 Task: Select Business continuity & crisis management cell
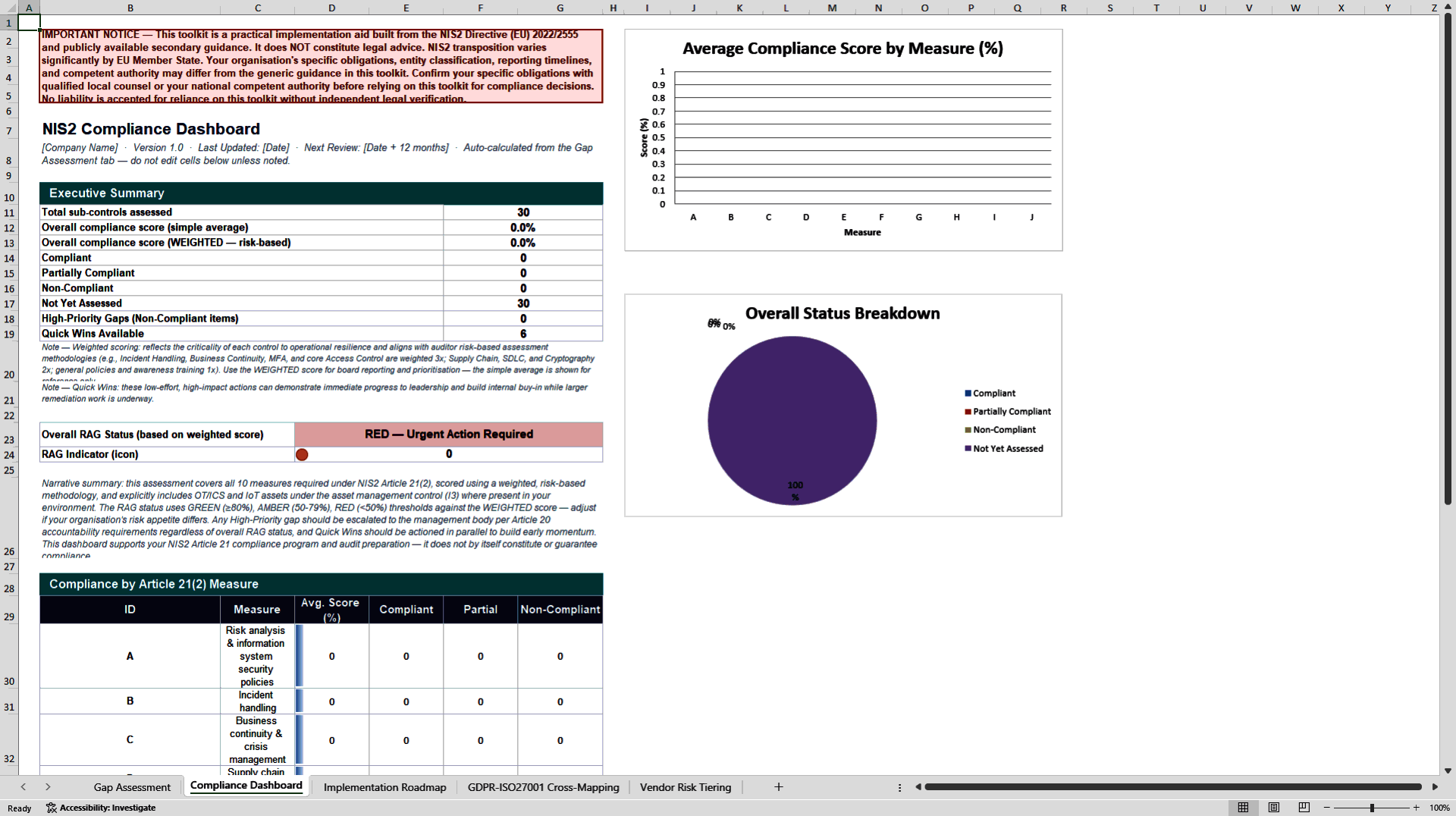(x=257, y=740)
